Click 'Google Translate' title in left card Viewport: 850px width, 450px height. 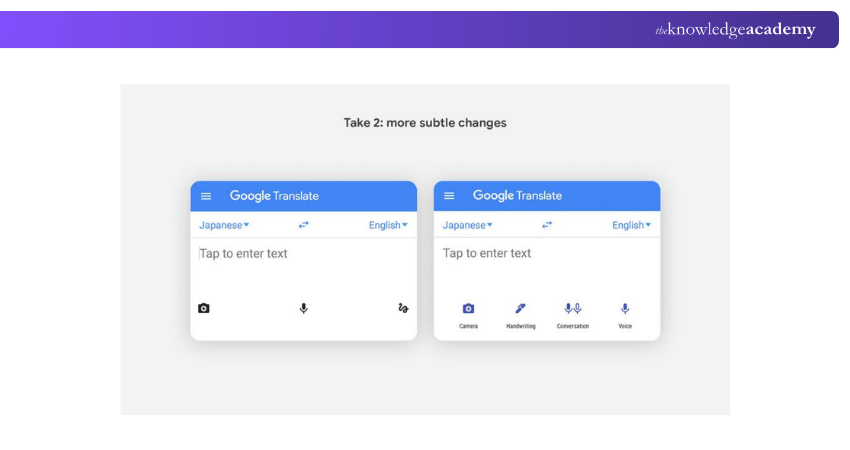(x=274, y=196)
